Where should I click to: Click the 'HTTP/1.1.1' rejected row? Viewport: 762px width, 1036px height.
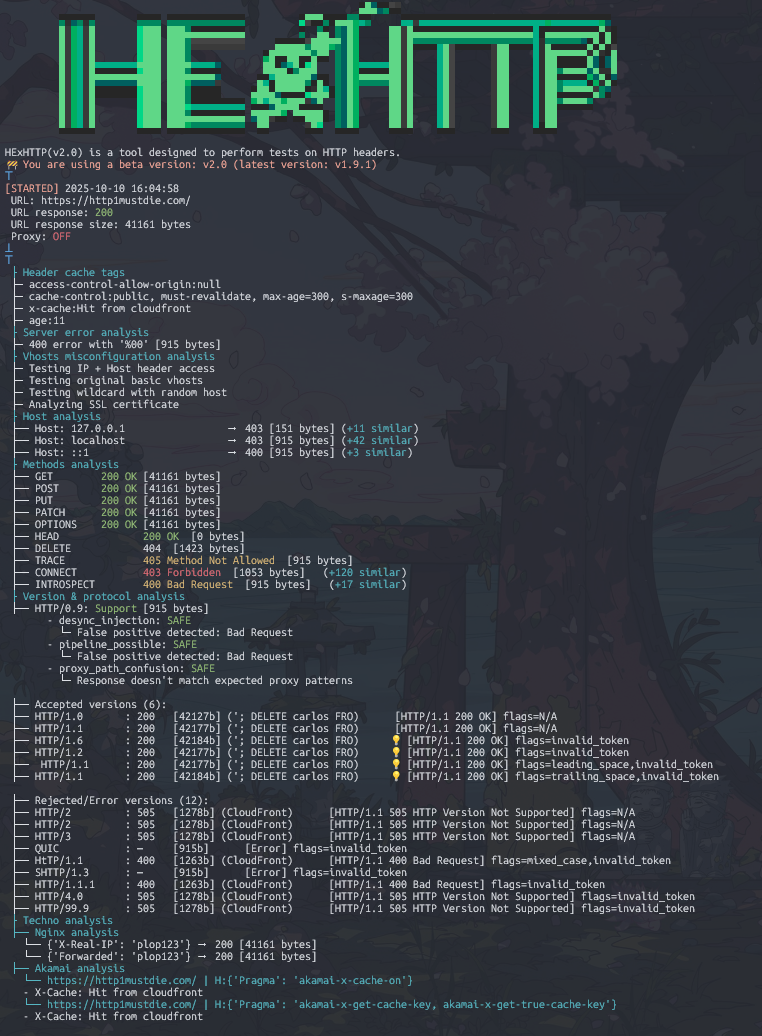[320, 885]
